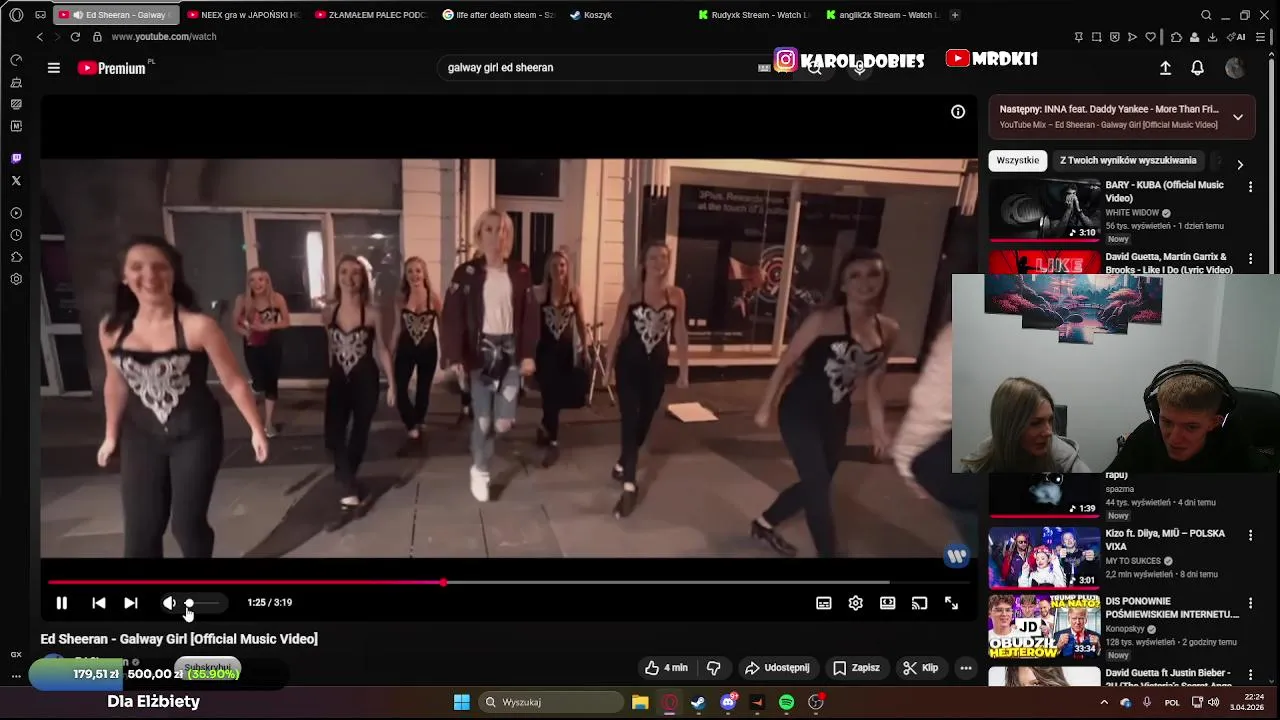Open Spotify from the Windows taskbar

point(786,702)
